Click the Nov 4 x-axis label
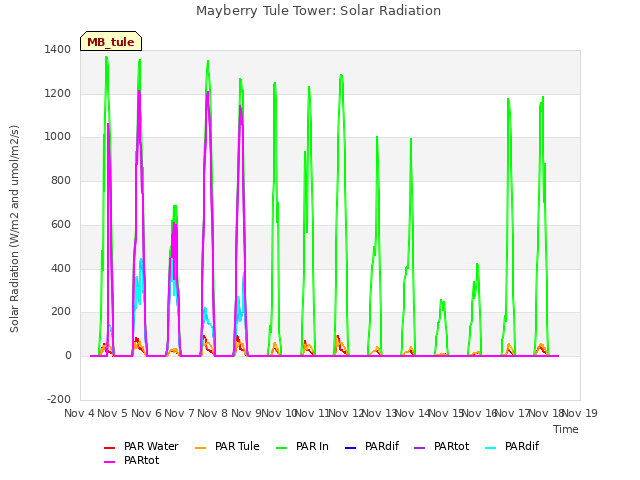The image size is (640, 480). pos(79,413)
